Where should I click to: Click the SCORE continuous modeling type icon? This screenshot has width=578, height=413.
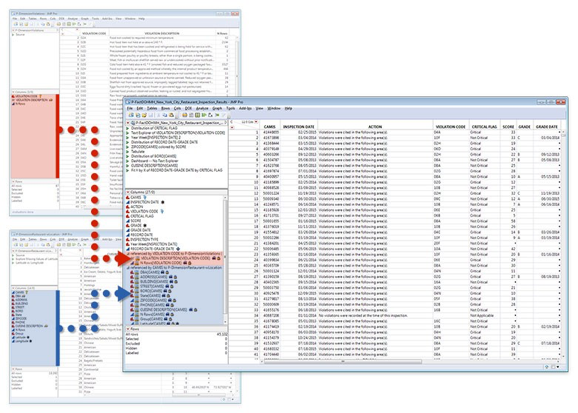[x=128, y=221]
